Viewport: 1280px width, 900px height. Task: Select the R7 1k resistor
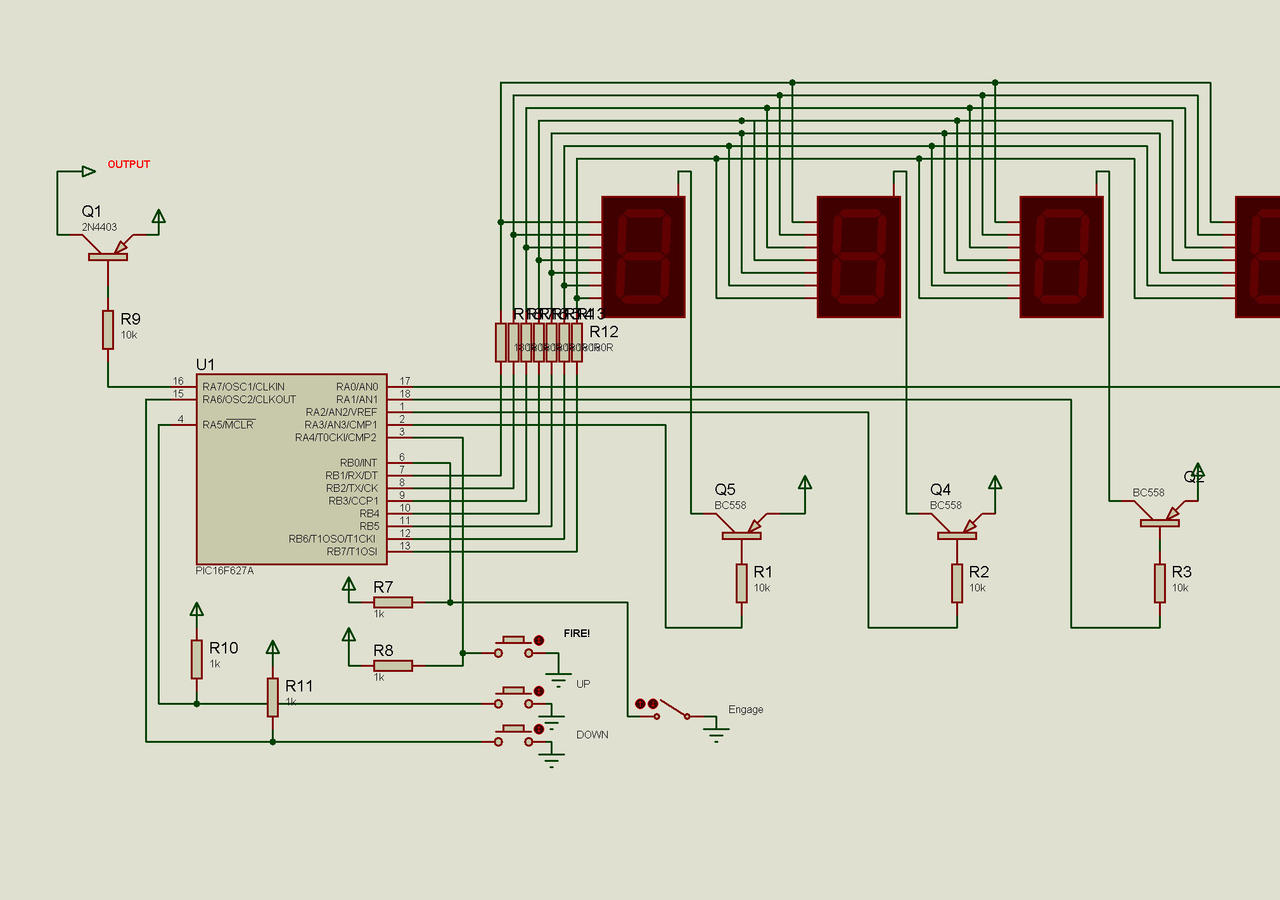[x=393, y=602]
